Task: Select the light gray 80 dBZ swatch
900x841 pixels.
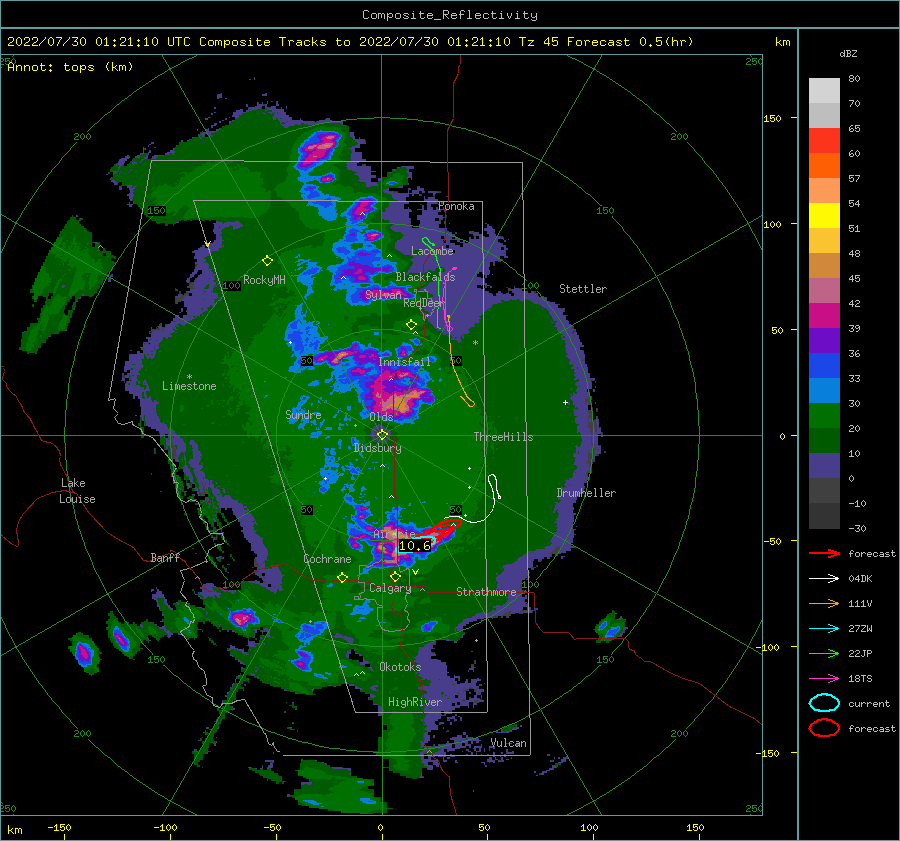Action: (824, 91)
